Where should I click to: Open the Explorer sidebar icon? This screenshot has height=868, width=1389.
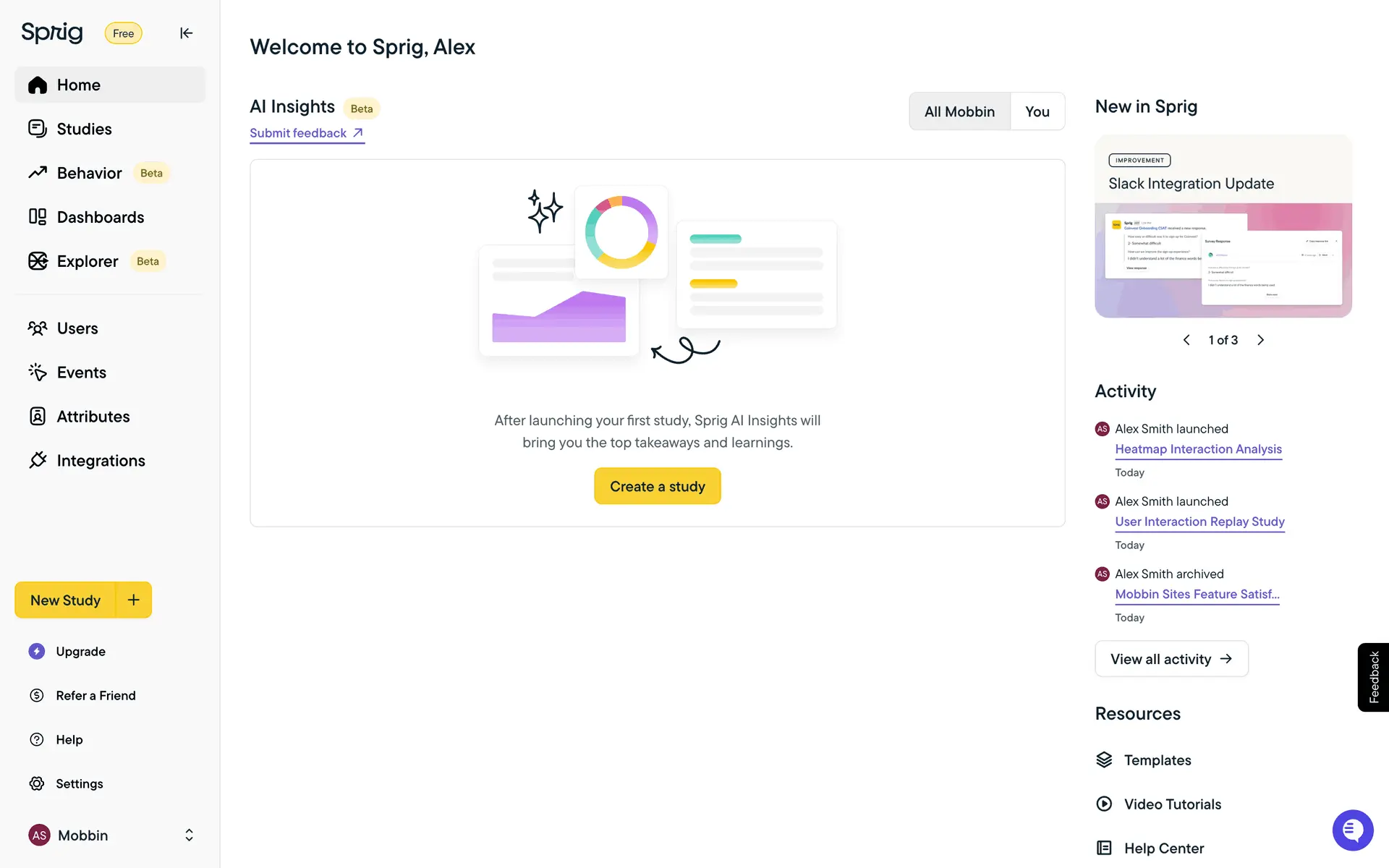click(x=38, y=261)
